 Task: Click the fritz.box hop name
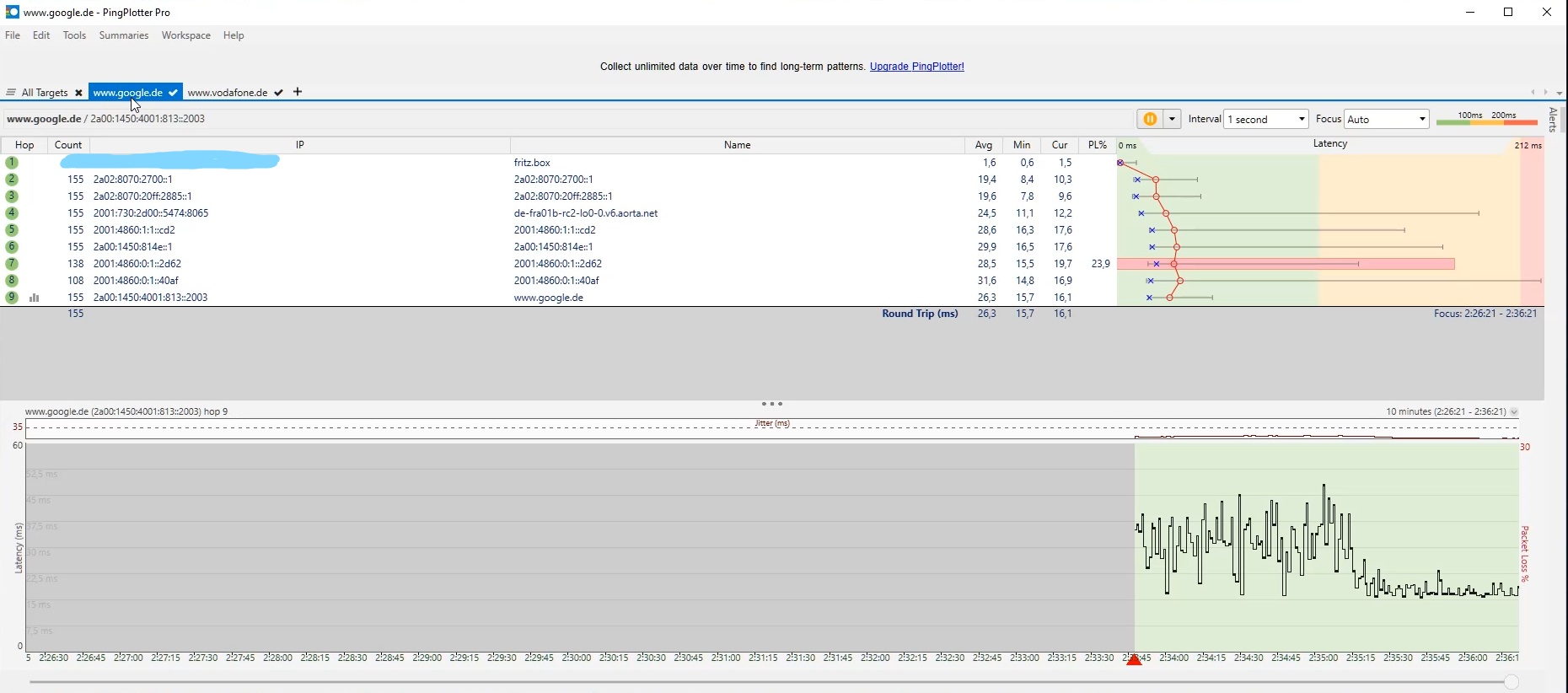532,163
